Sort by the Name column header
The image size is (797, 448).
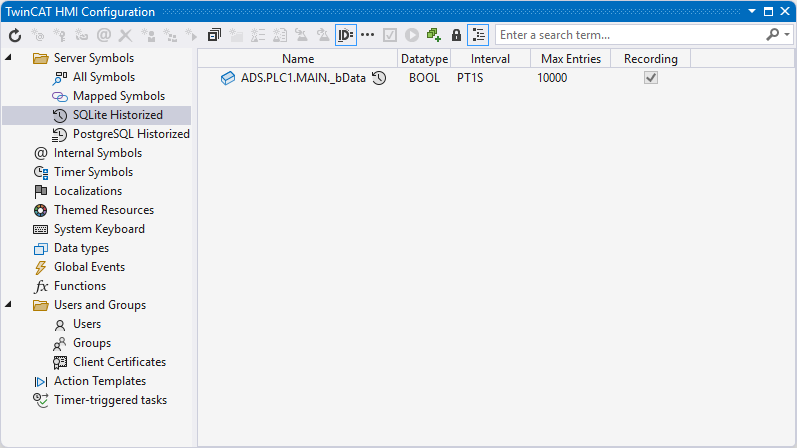tap(298, 59)
